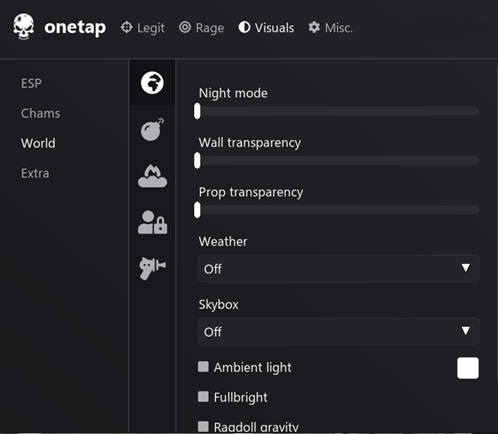Click the onetap skull logo
This screenshot has height=434, width=498.
(x=24, y=27)
